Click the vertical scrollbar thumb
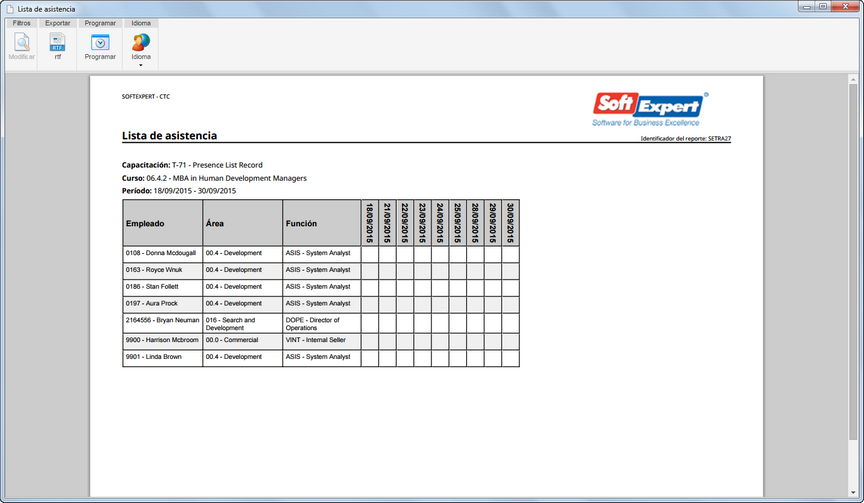This screenshot has height=503, width=864. coord(853,262)
